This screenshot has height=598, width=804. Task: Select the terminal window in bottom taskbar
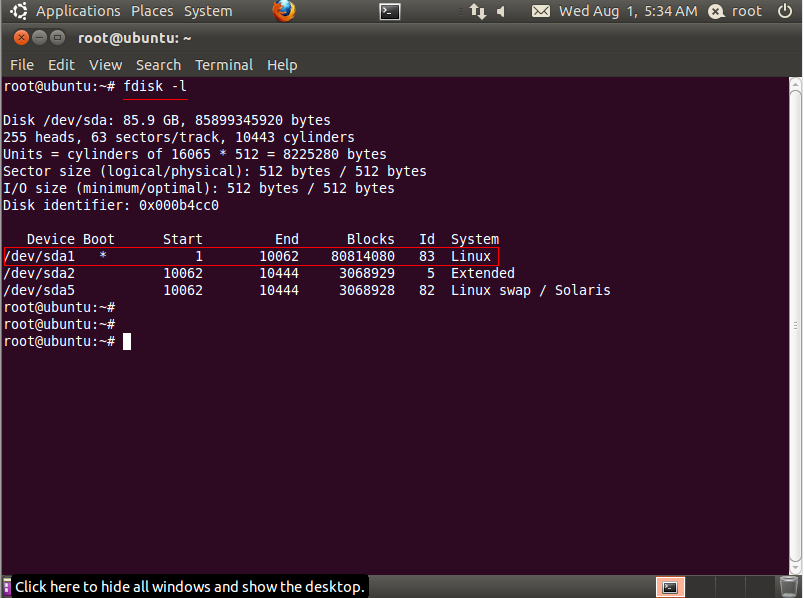tap(670, 587)
